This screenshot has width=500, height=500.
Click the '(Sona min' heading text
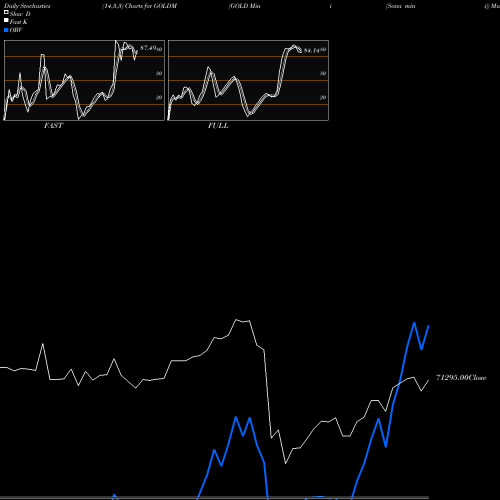[x=401, y=6]
